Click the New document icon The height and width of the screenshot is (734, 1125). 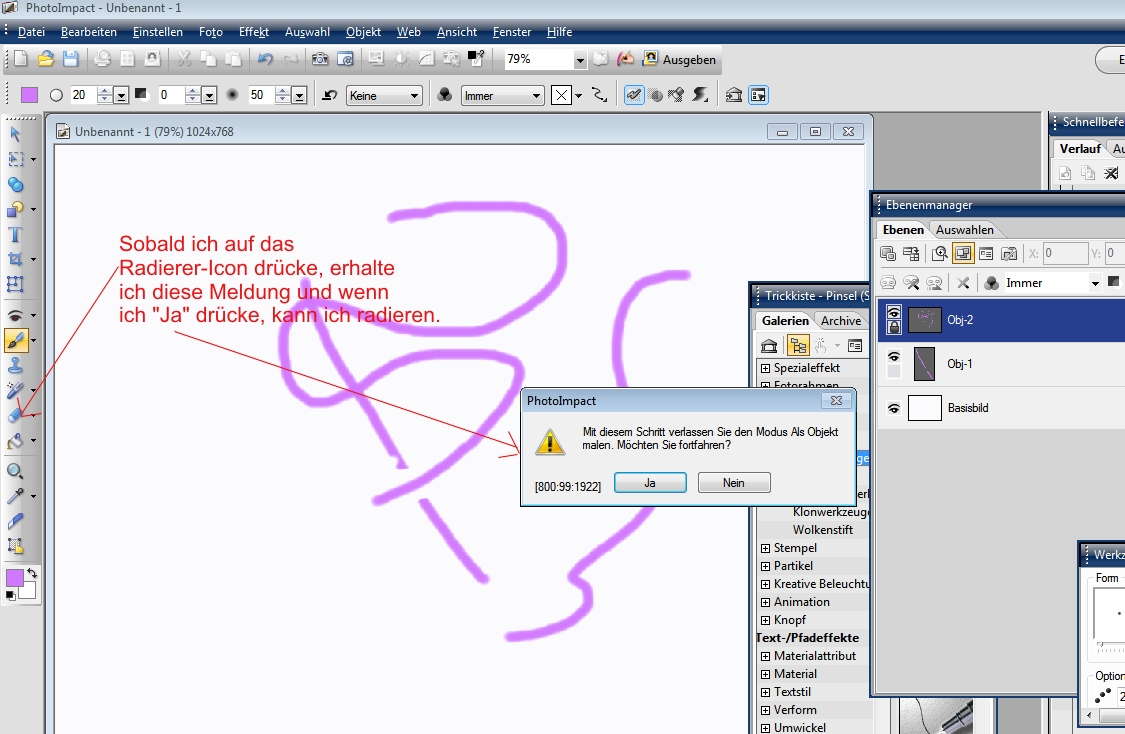tap(21, 59)
